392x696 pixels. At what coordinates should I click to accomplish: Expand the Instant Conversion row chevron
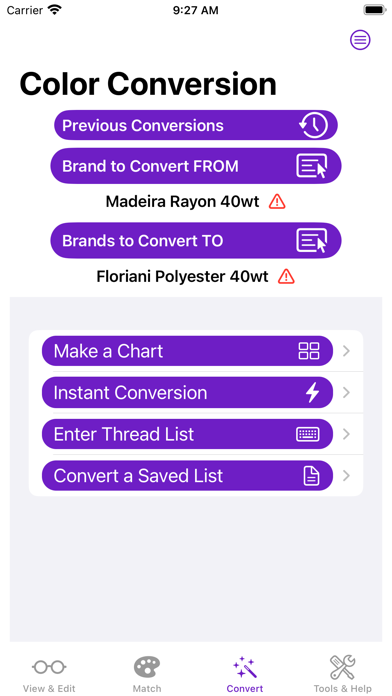[346, 393]
